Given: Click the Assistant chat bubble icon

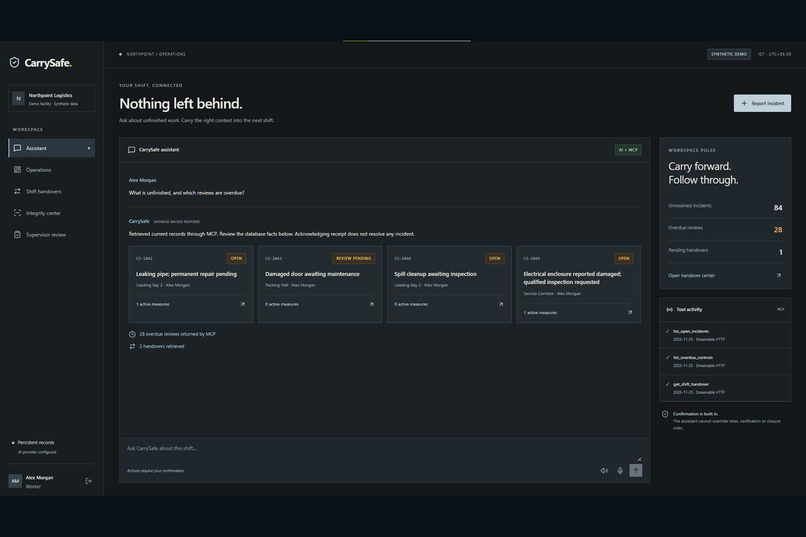Looking at the screenshot, I should [x=17, y=148].
